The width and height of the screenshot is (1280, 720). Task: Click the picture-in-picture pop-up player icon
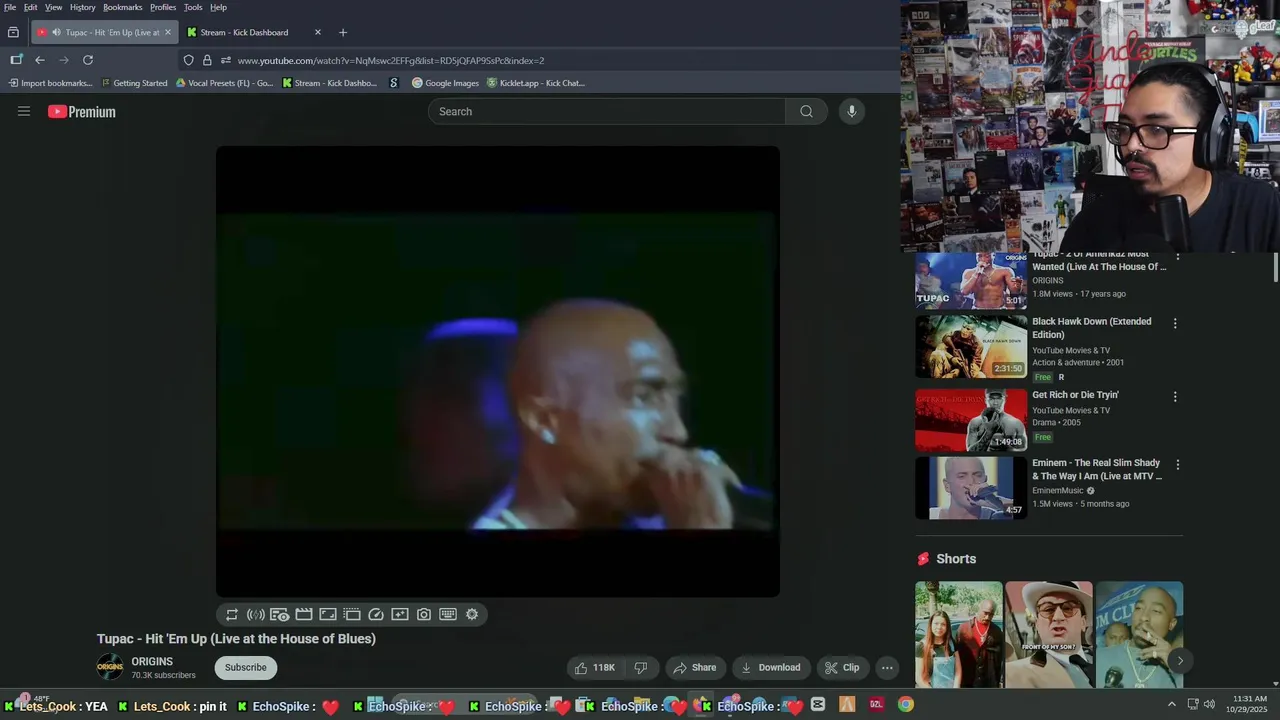coord(328,615)
